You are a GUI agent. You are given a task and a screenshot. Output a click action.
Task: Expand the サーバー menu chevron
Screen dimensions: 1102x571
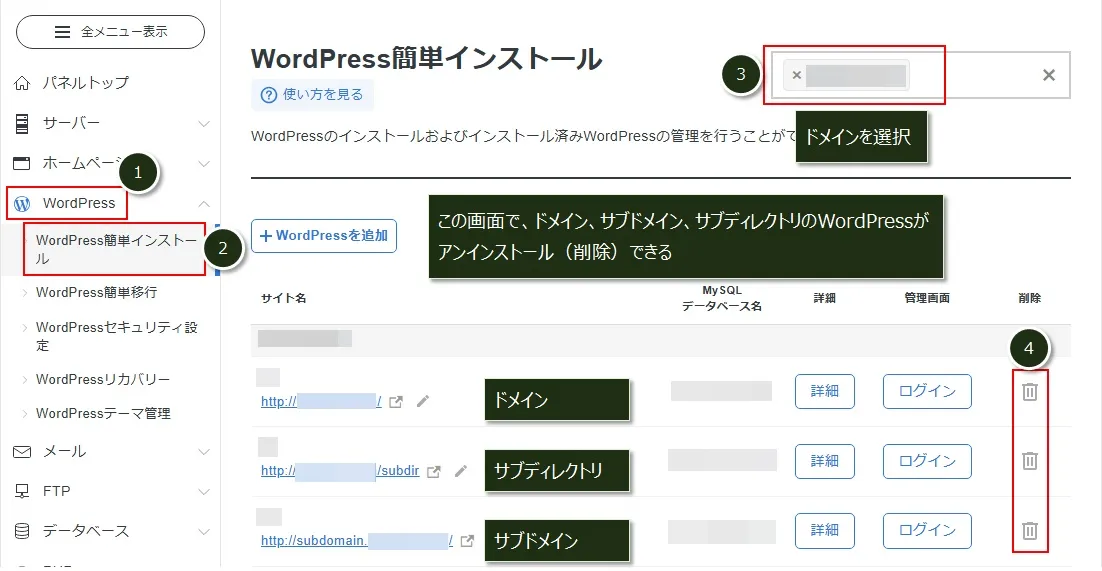[204, 124]
